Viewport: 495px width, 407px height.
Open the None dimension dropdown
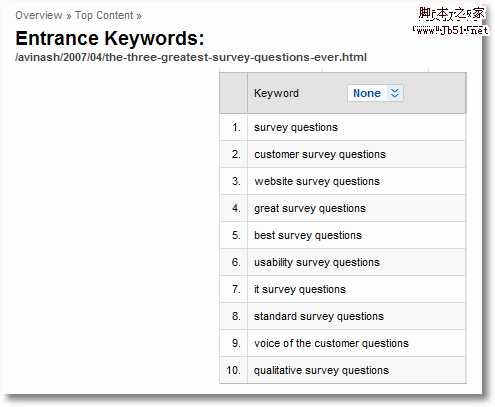click(375, 93)
